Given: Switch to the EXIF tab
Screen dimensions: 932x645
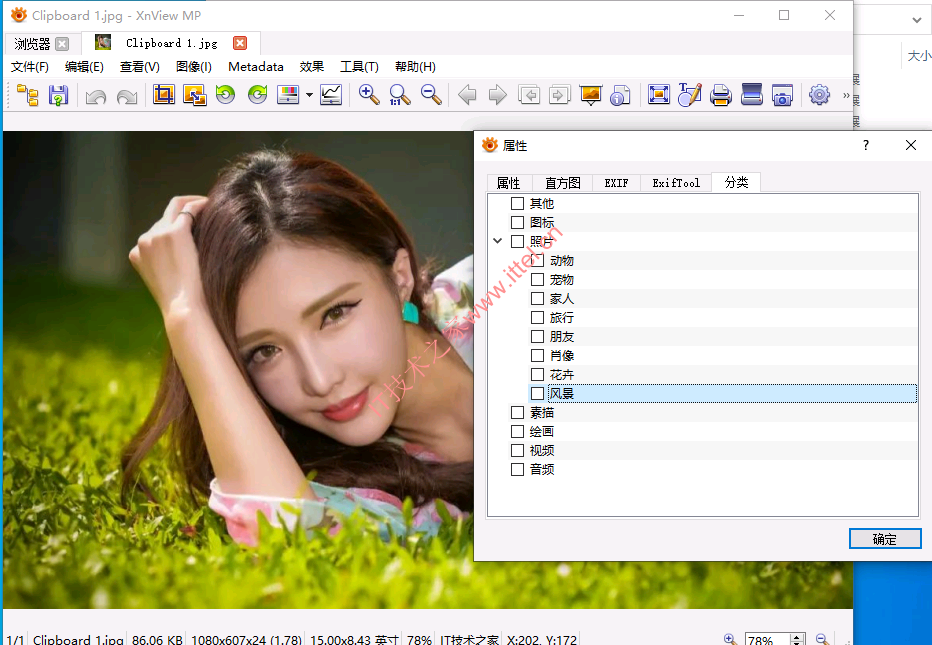Looking at the screenshot, I should (x=616, y=183).
